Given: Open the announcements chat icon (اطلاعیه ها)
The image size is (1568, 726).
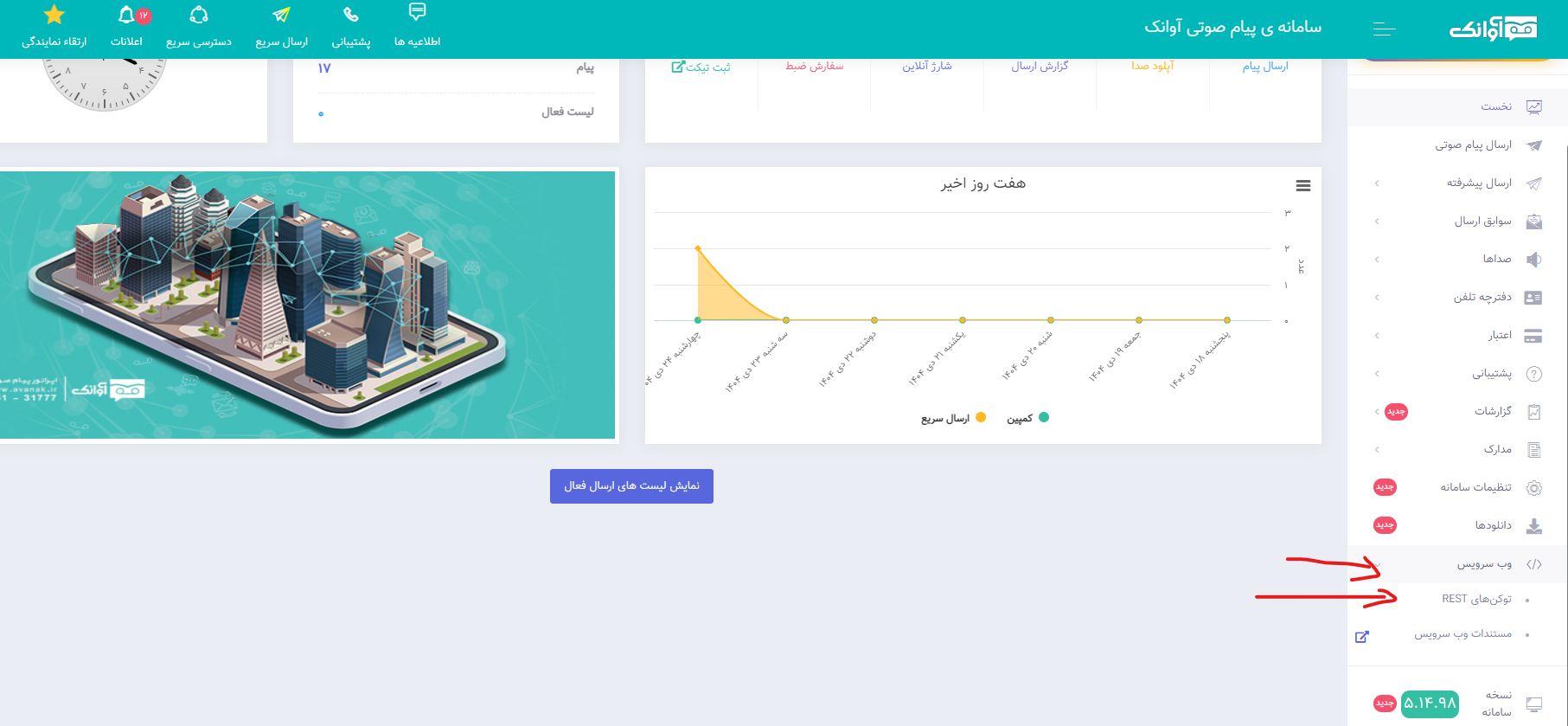Looking at the screenshot, I should pos(417,12).
